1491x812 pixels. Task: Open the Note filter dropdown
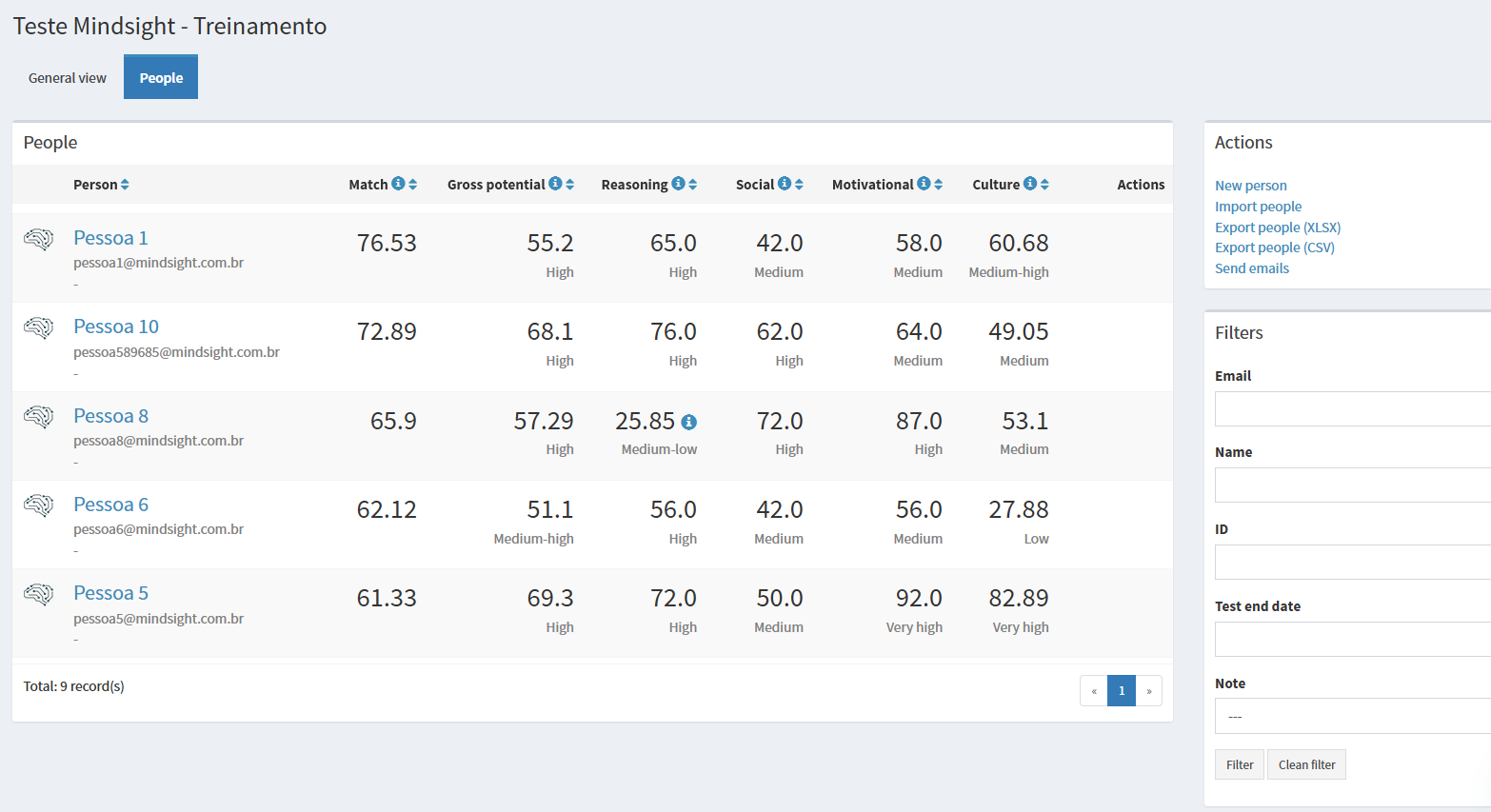pos(1352,716)
